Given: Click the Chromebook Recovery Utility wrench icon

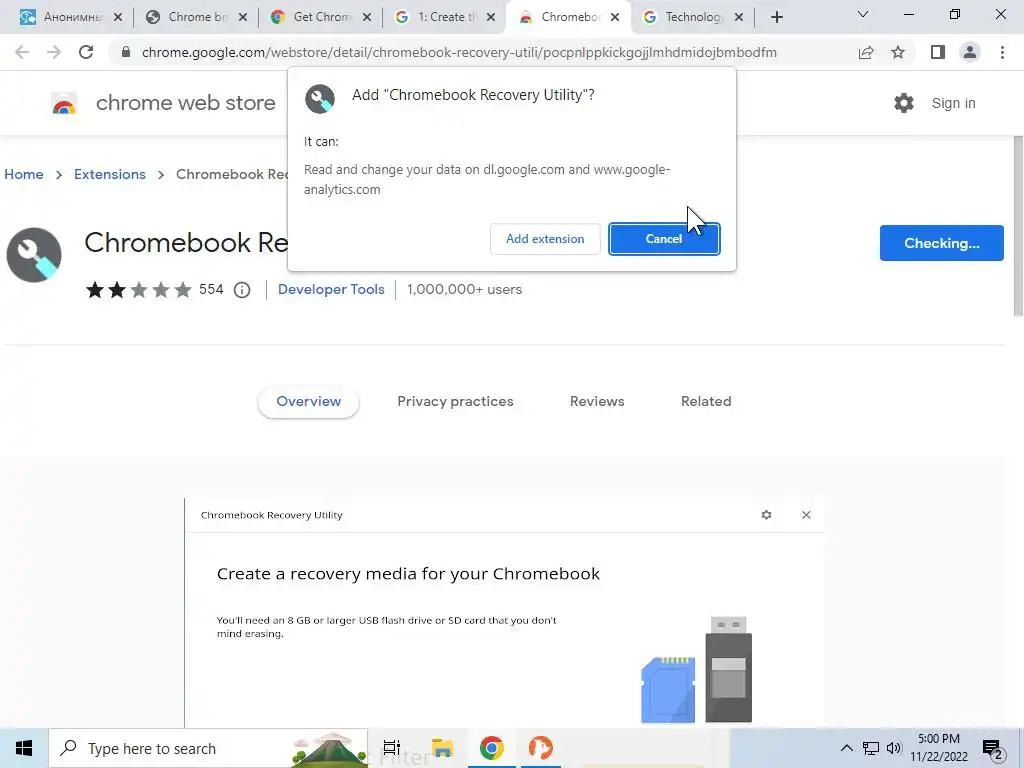Looking at the screenshot, I should click(x=34, y=255).
